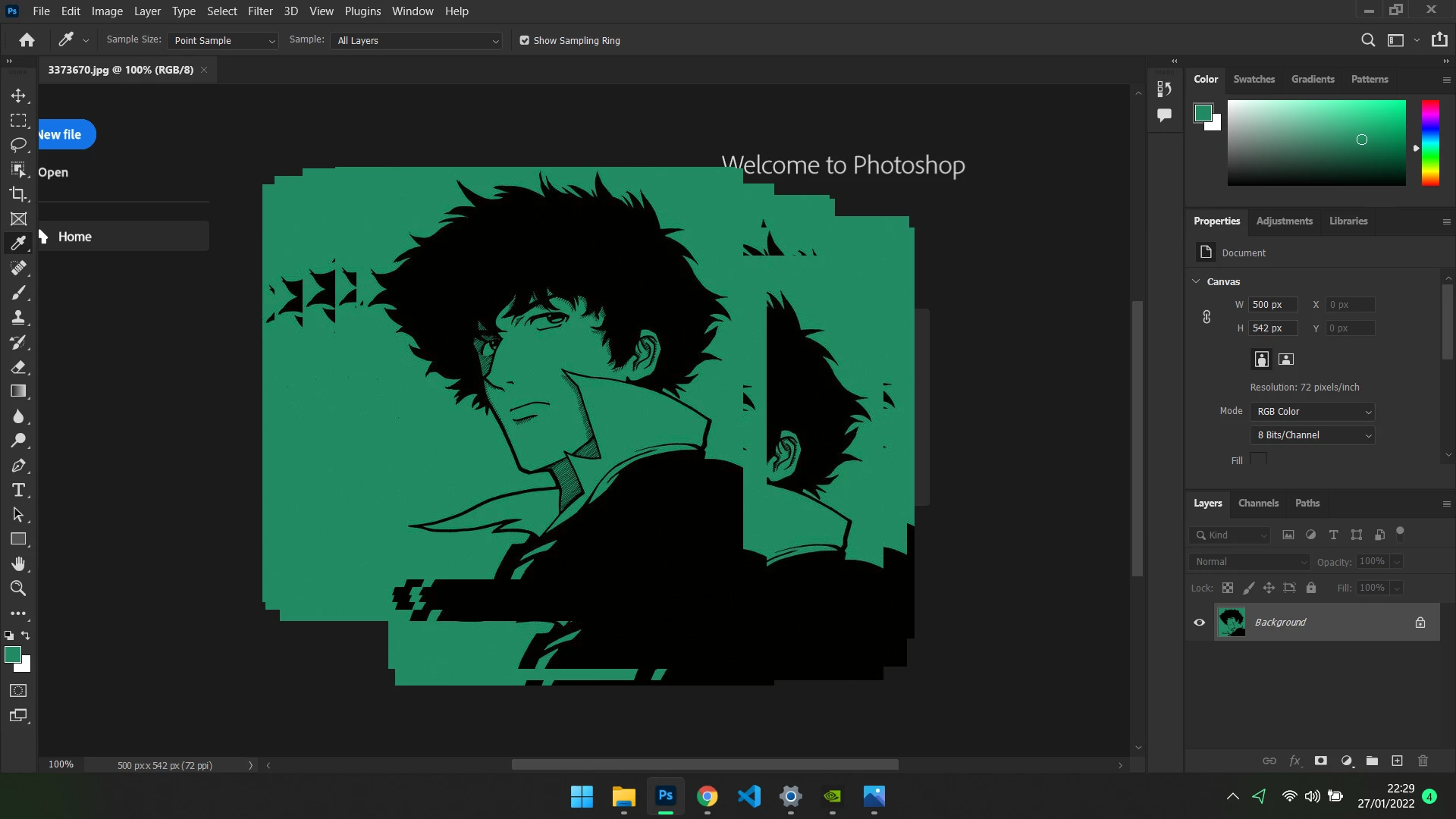Open the Filter menu
This screenshot has width=1456, height=819.
(259, 11)
